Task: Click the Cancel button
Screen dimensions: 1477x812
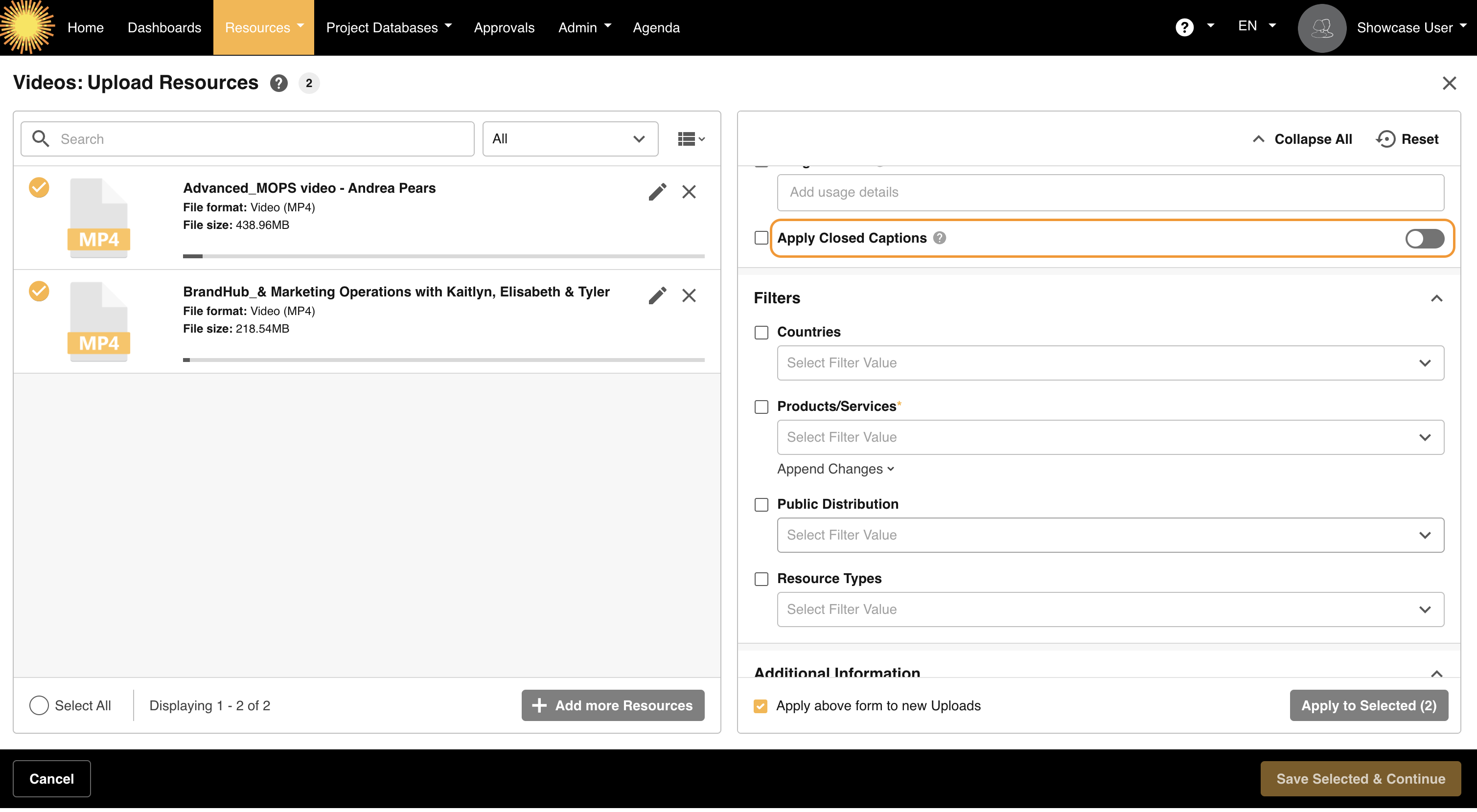Action: [51, 779]
